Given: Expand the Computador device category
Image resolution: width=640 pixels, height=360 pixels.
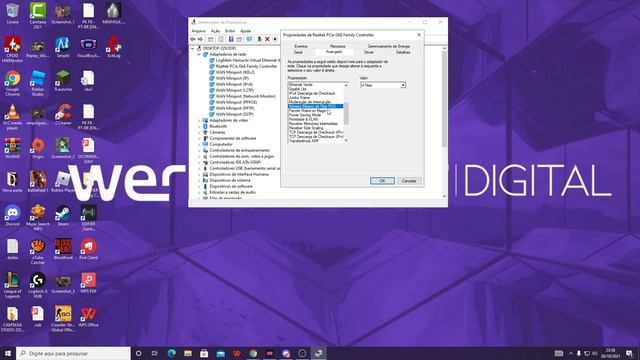Looking at the screenshot, I should 199,144.
